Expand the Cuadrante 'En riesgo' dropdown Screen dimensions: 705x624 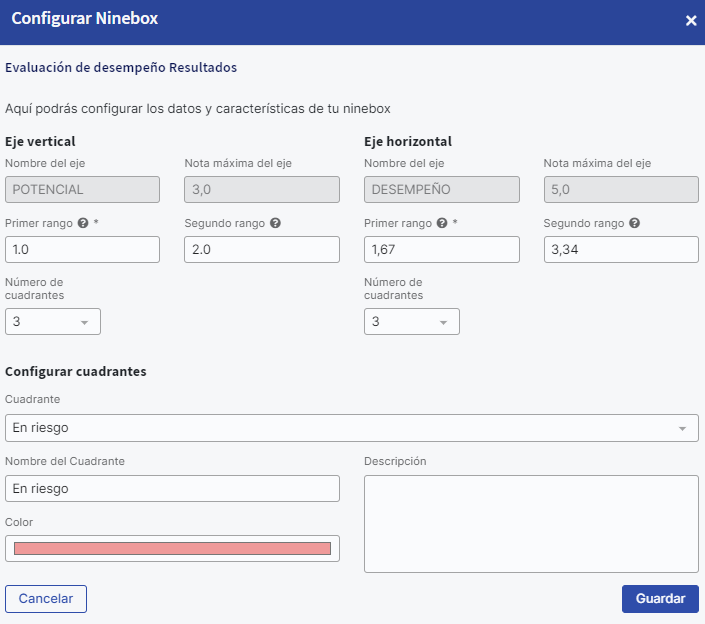[x=351, y=428]
